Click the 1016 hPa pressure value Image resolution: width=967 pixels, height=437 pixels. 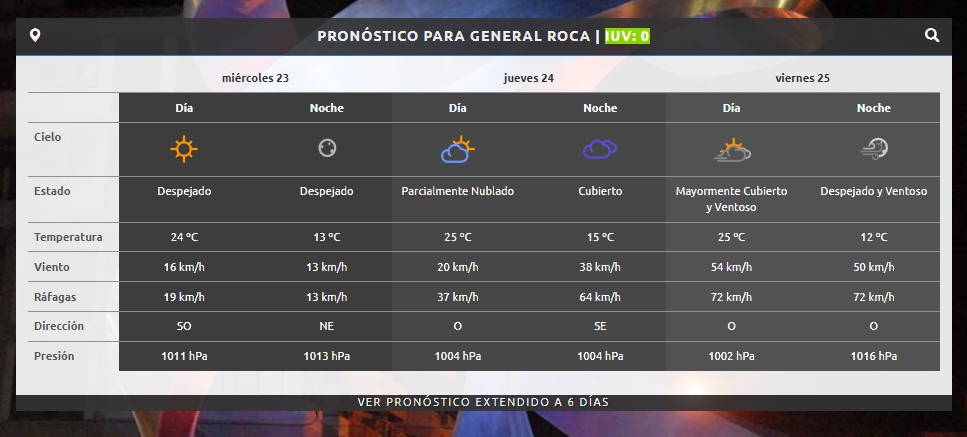874,356
